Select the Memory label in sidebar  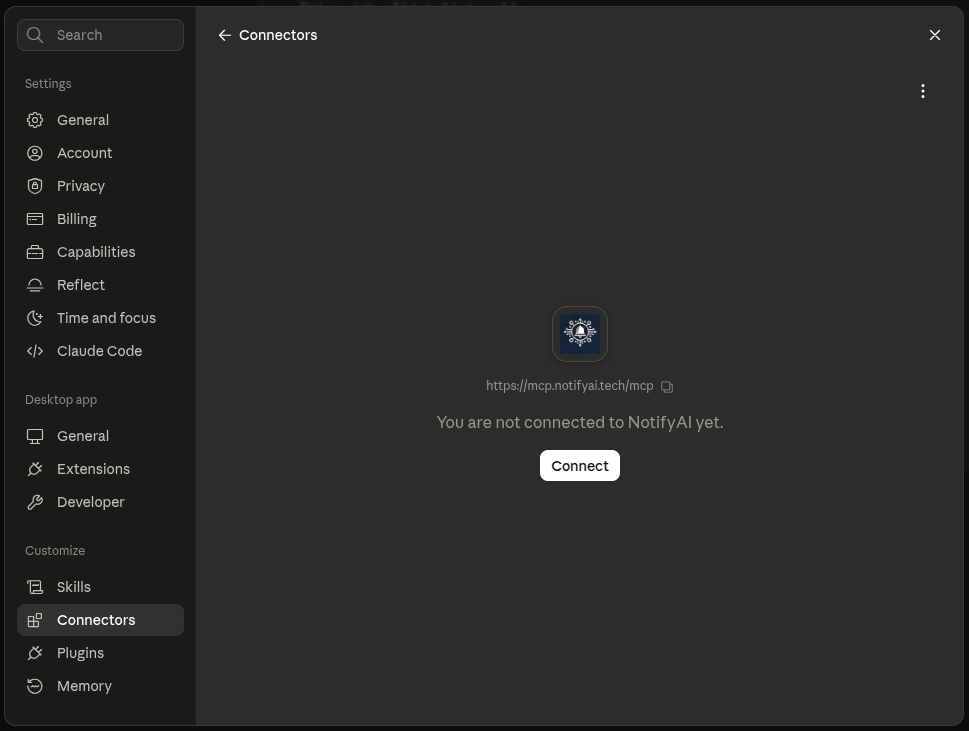85,686
